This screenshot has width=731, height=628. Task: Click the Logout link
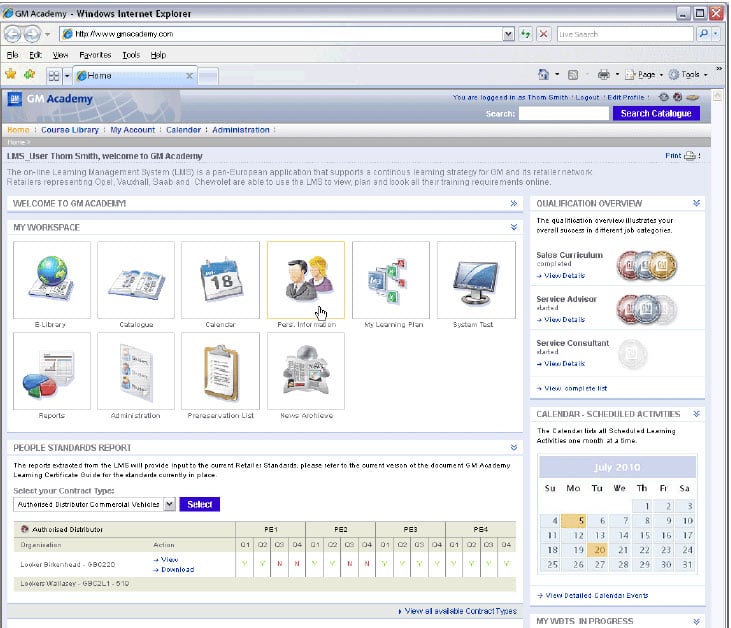587,97
